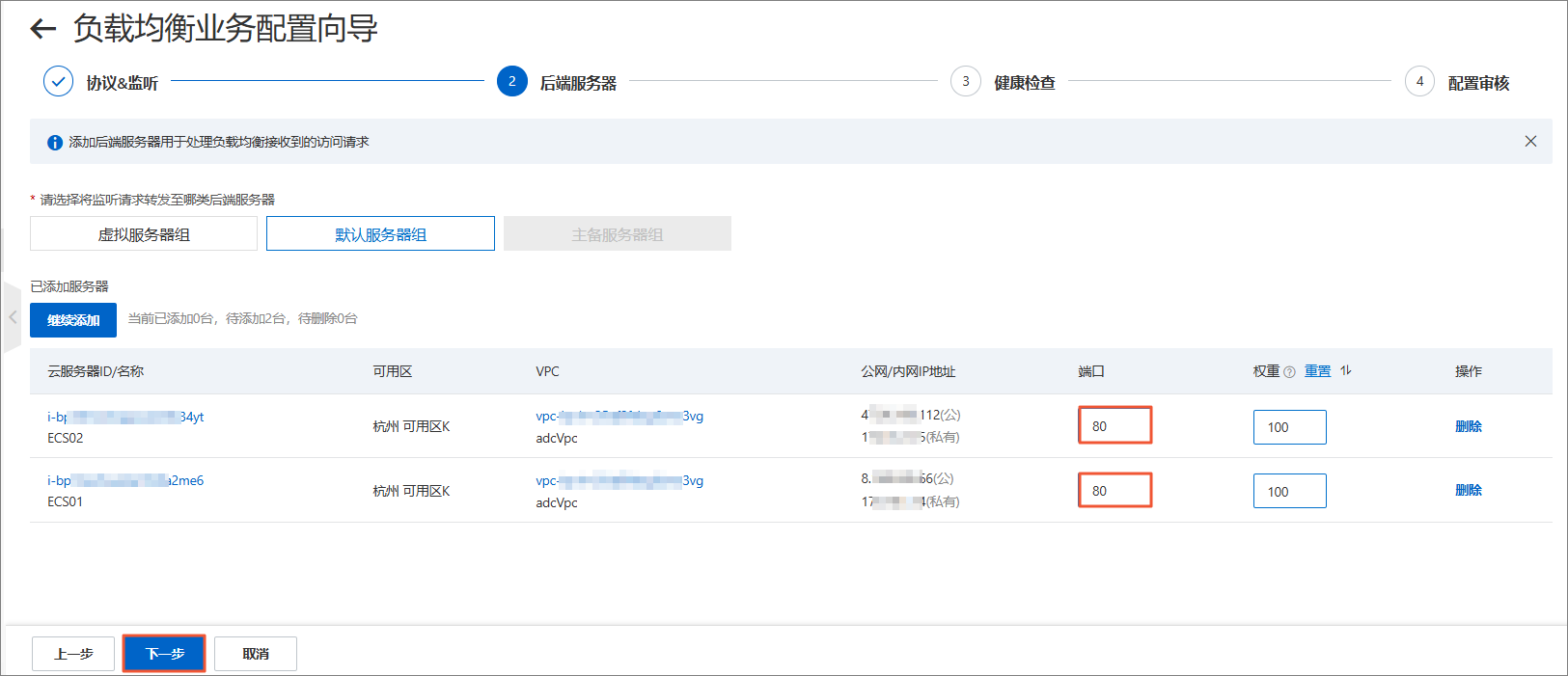Open instance ID link for ECS02
1568x676 pixels.
(x=125, y=417)
